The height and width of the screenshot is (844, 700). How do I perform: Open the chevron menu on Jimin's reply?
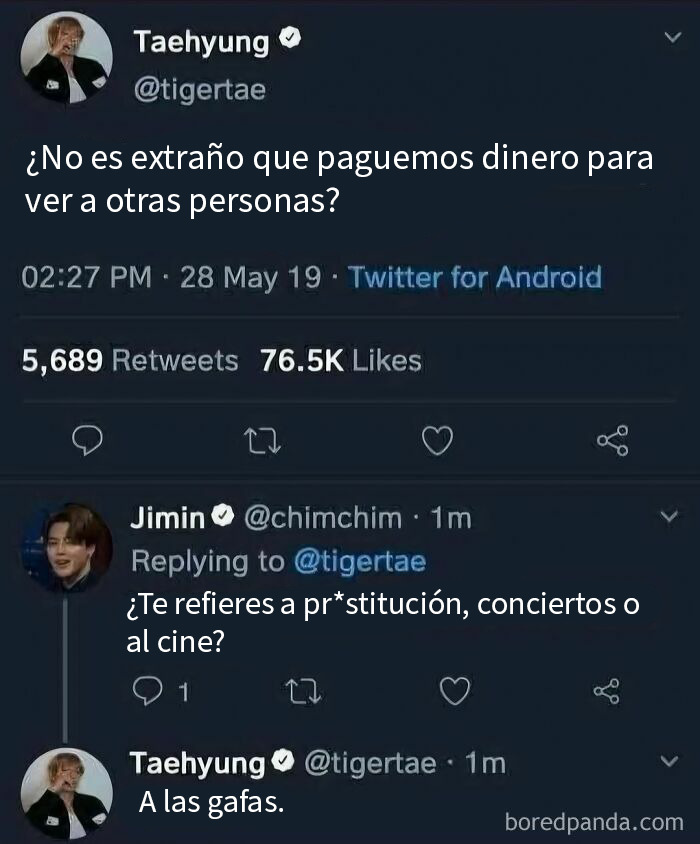click(668, 513)
